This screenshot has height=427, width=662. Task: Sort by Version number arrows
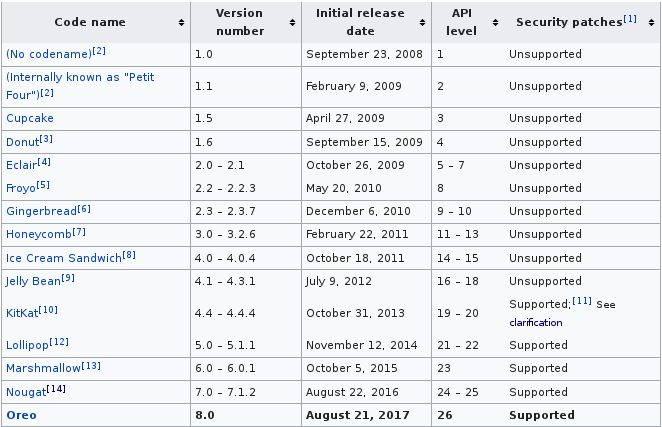click(292, 22)
